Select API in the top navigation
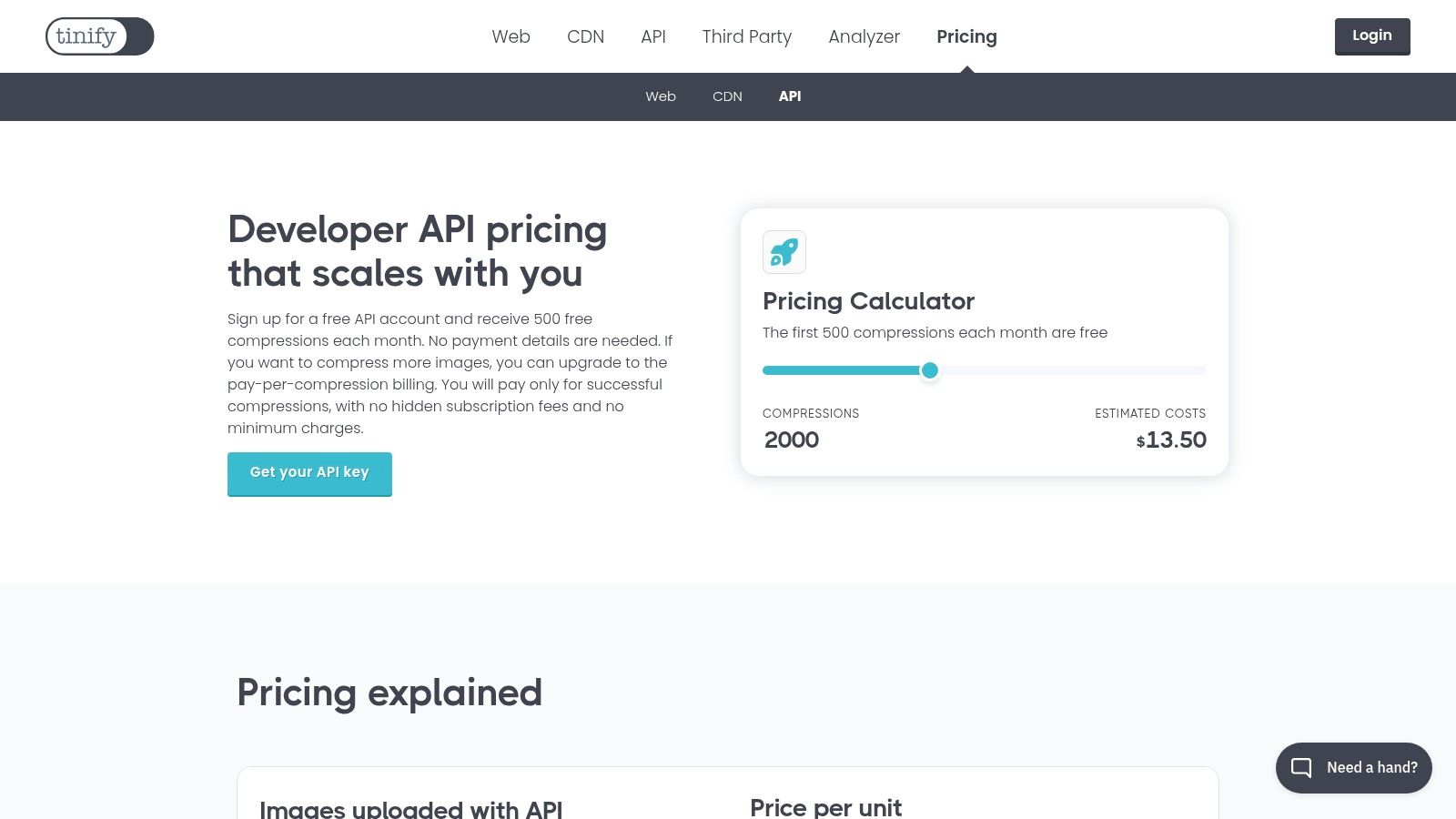Viewport: 1456px width, 819px height. click(652, 36)
